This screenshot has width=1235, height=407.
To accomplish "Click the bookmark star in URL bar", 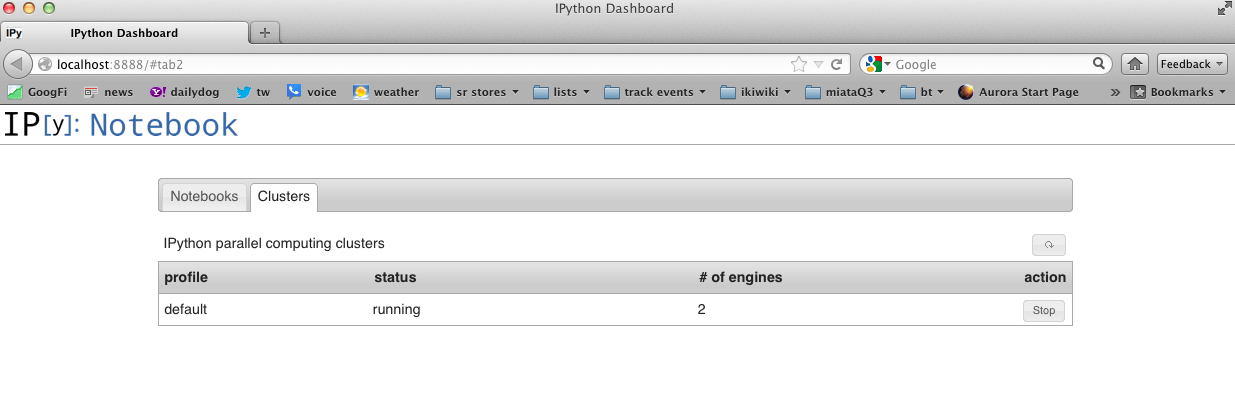I will (x=798, y=64).
